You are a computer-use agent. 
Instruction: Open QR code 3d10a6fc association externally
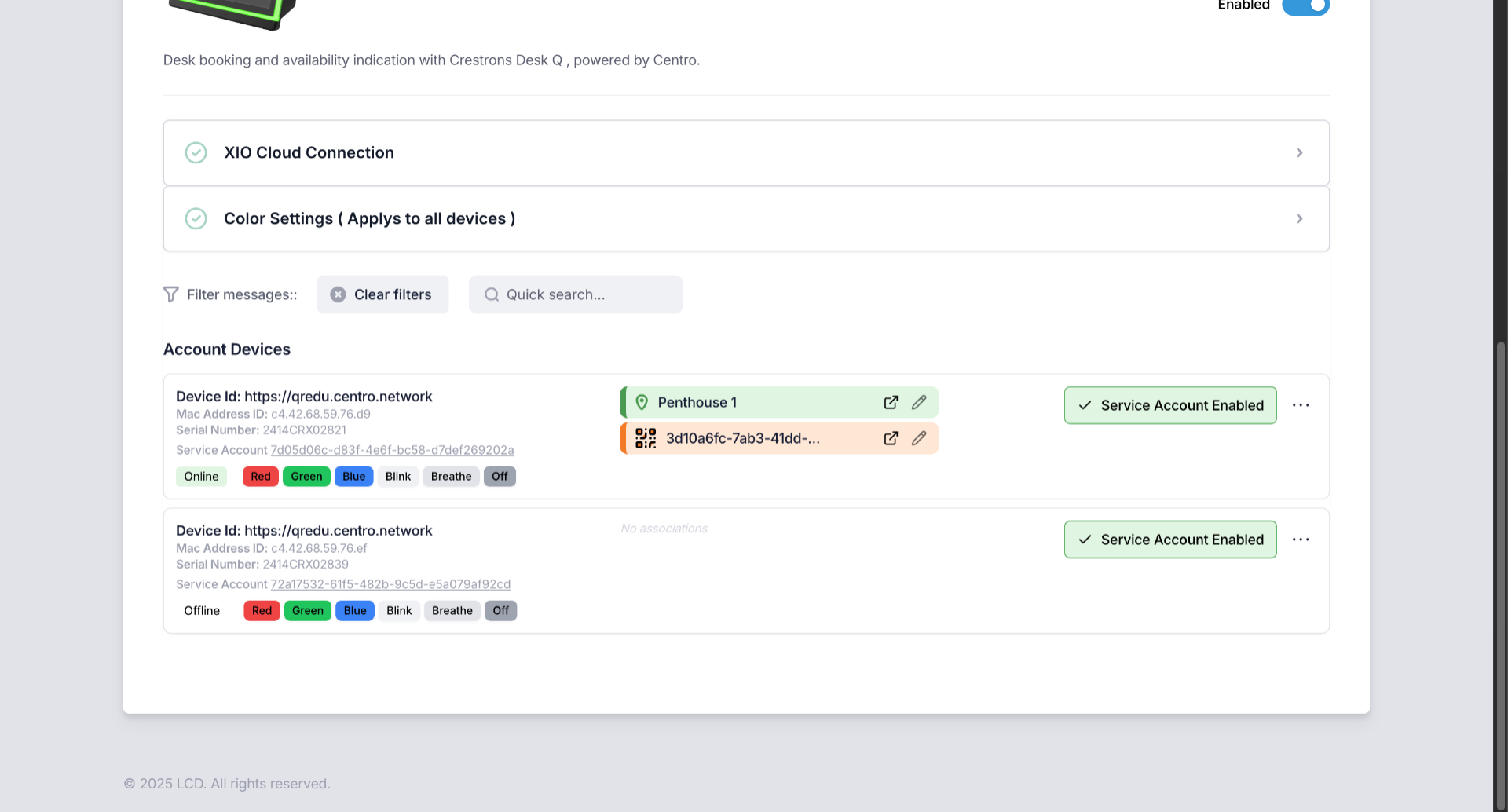(891, 438)
